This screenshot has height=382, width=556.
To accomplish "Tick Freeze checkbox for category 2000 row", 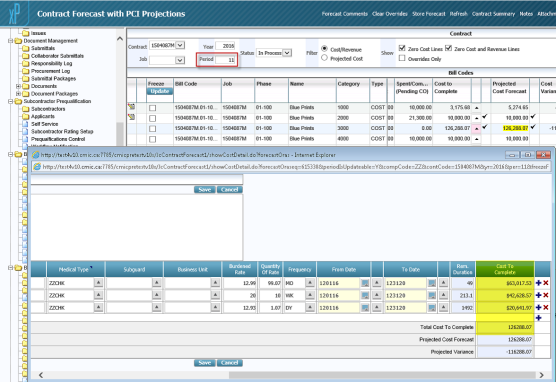I will click(x=152, y=118).
